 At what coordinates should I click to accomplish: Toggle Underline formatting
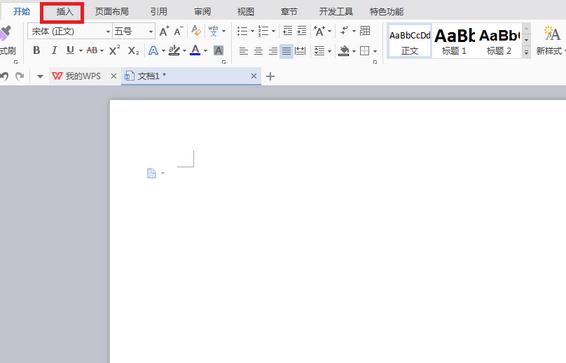coord(70,51)
